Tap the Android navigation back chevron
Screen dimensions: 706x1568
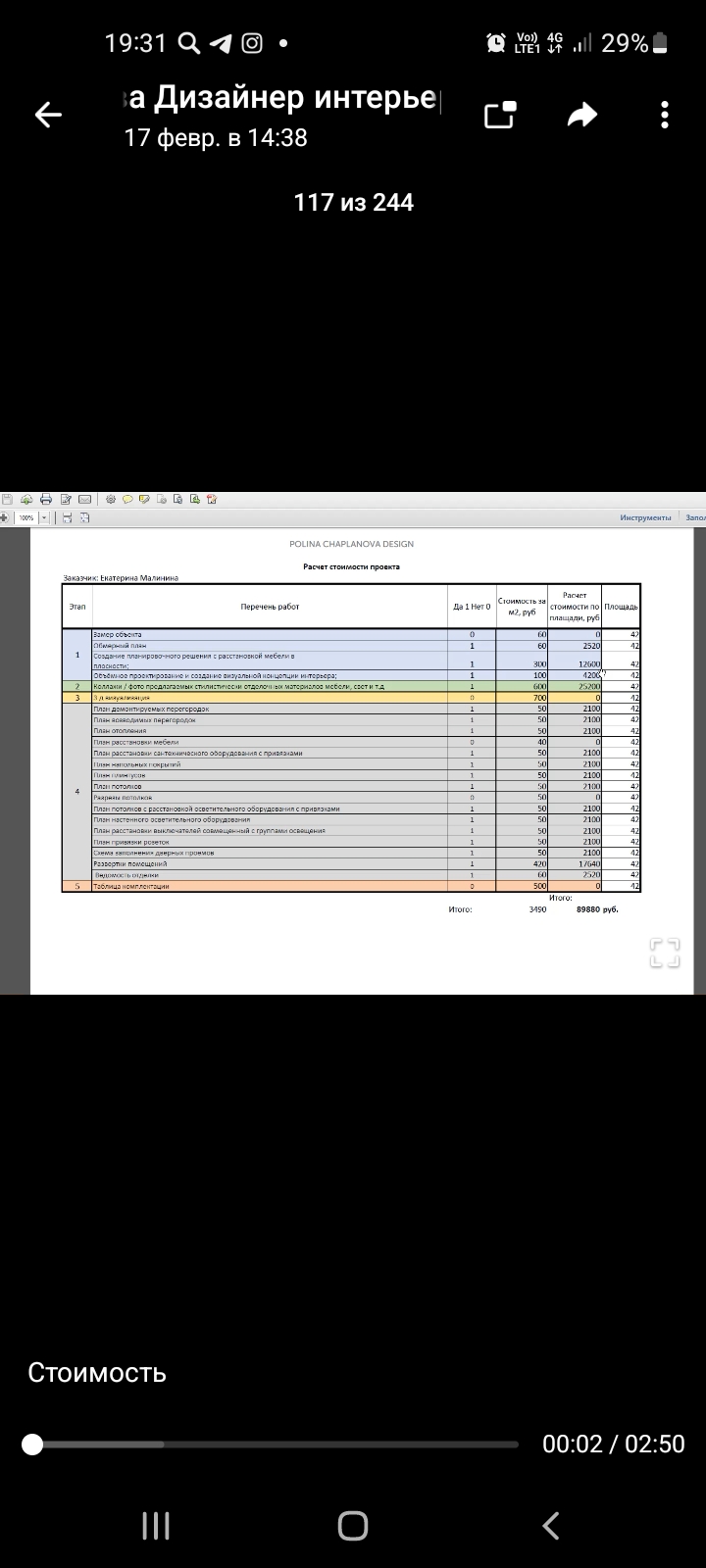(551, 1525)
